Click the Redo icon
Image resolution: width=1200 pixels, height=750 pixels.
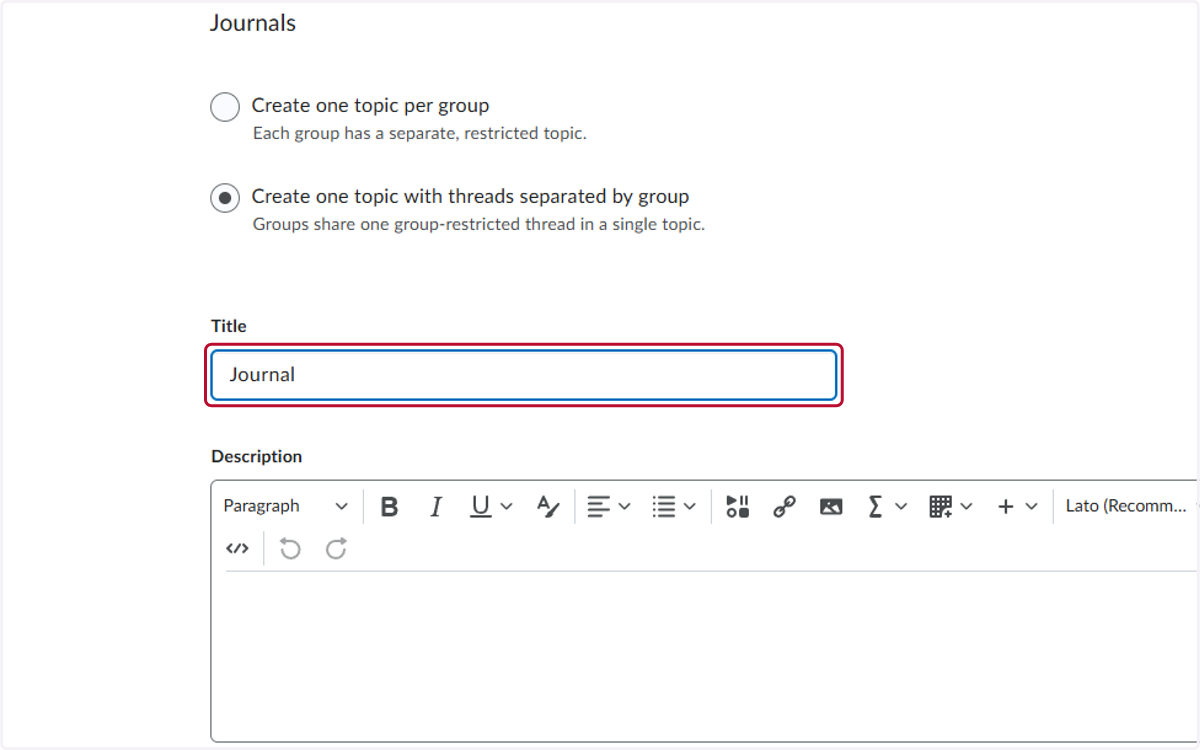(x=336, y=548)
